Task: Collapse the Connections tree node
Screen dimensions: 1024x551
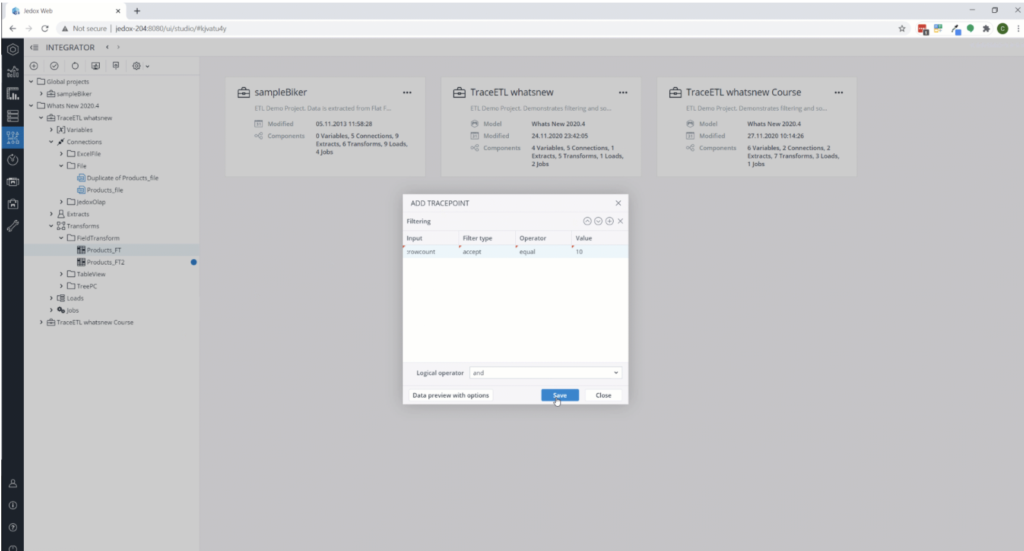Action: [51, 142]
